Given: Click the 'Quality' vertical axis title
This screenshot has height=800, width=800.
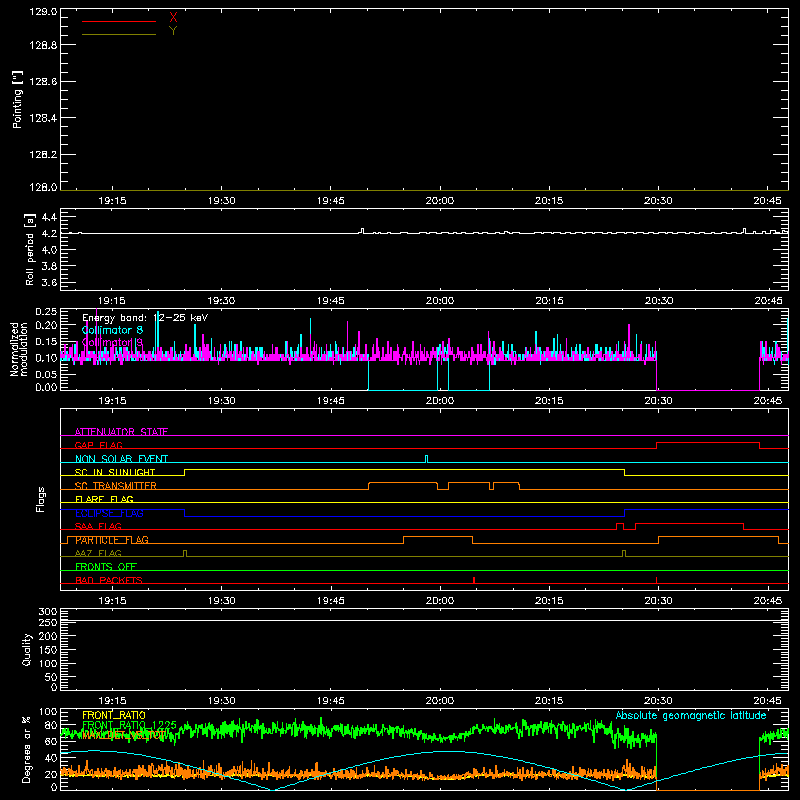Looking at the screenshot, I should (27, 649).
